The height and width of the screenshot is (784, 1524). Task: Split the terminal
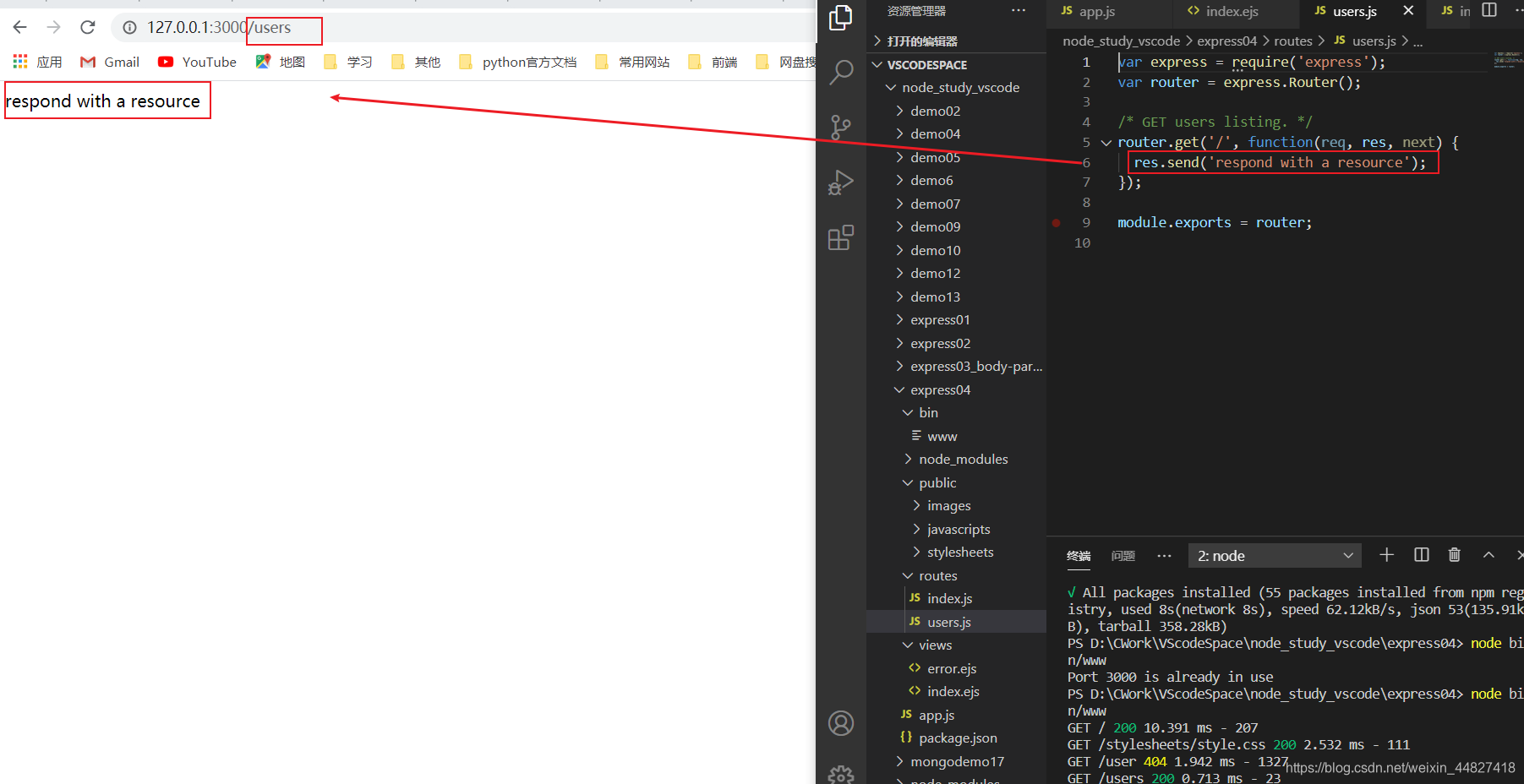click(1422, 555)
